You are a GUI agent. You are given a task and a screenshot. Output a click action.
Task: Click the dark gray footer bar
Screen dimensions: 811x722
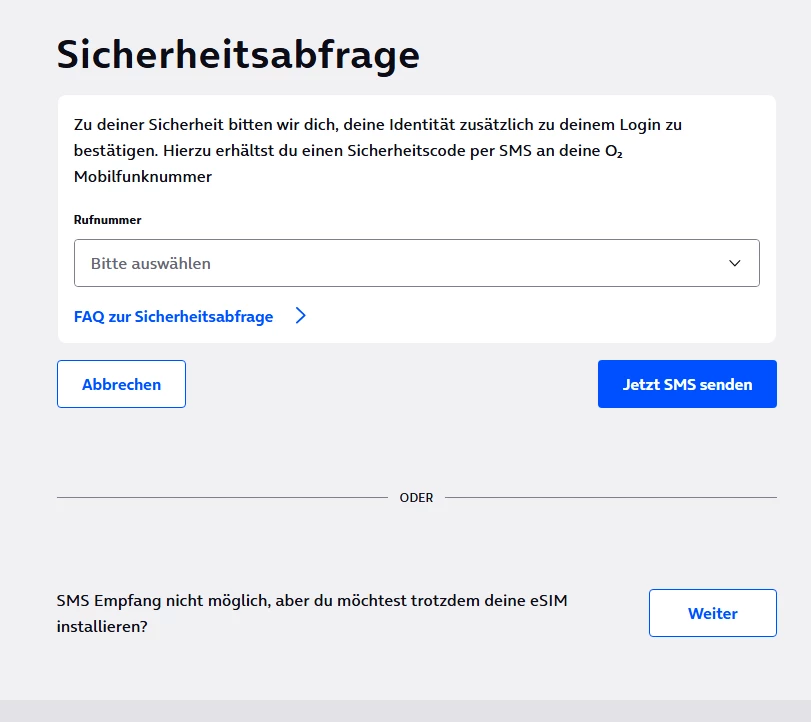405,711
